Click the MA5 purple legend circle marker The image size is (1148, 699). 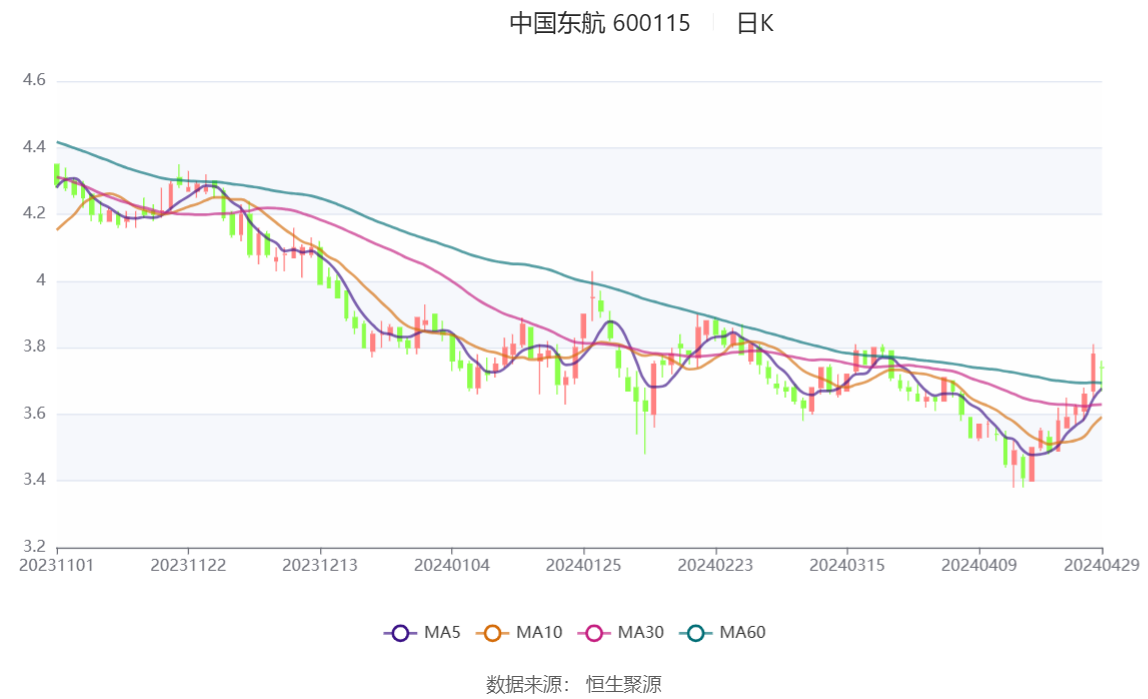400,633
